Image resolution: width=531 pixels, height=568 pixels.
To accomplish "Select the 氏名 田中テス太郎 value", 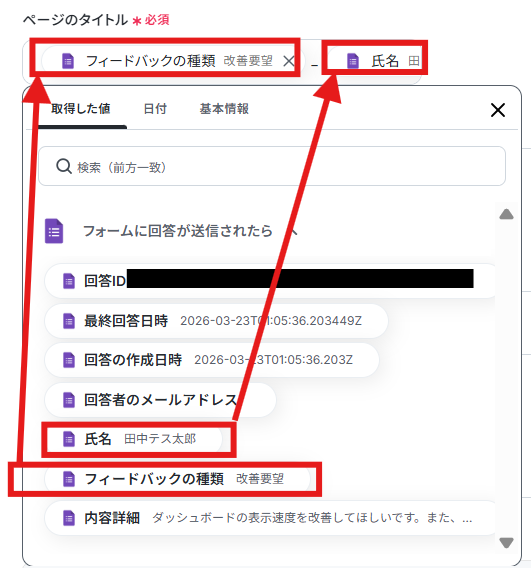I will 133,439.
